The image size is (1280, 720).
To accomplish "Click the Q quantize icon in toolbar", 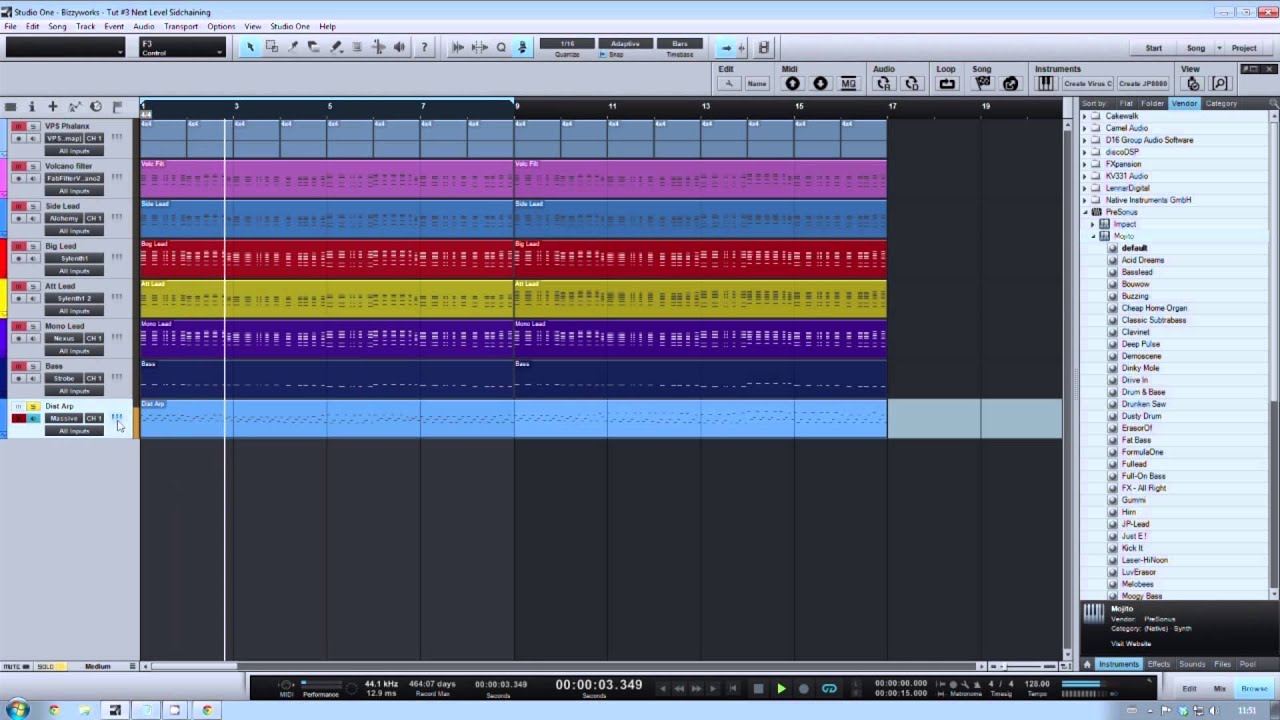I will (x=501, y=47).
